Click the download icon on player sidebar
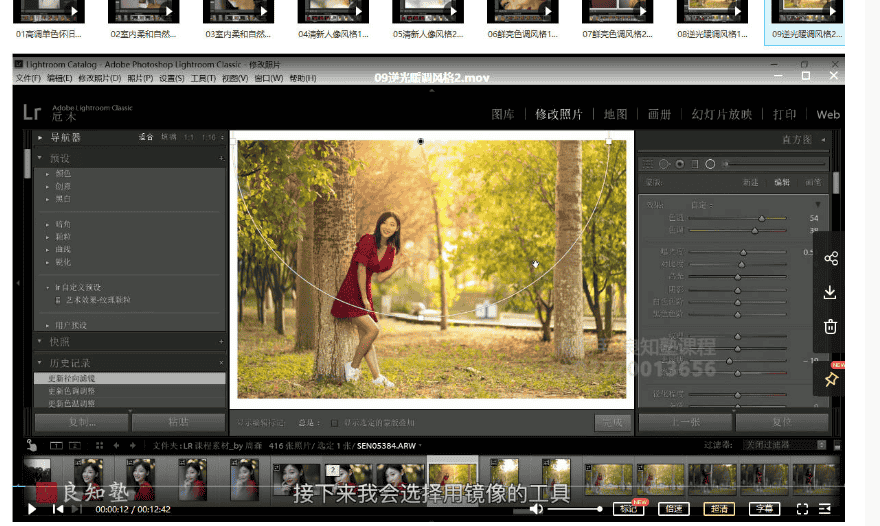The width and height of the screenshot is (880, 526). (x=830, y=292)
